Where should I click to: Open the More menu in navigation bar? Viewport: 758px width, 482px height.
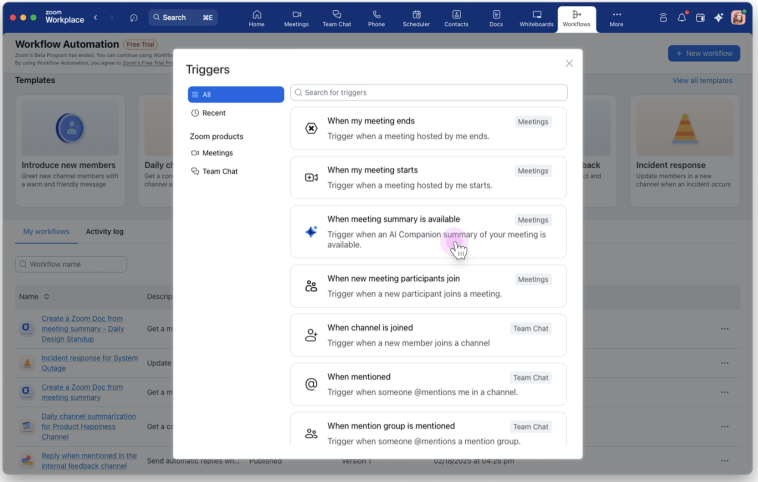(x=616, y=18)
